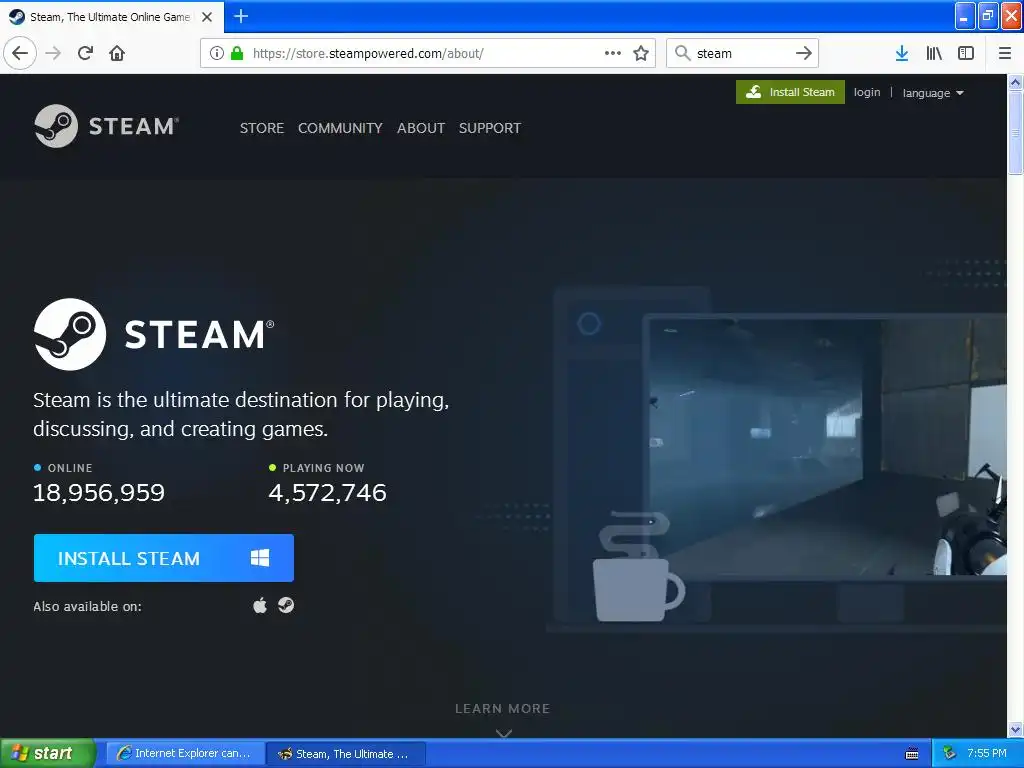Screen dimensions: 1024x768
Task: Click the learn more down chevron
Action: coord(504,733)
